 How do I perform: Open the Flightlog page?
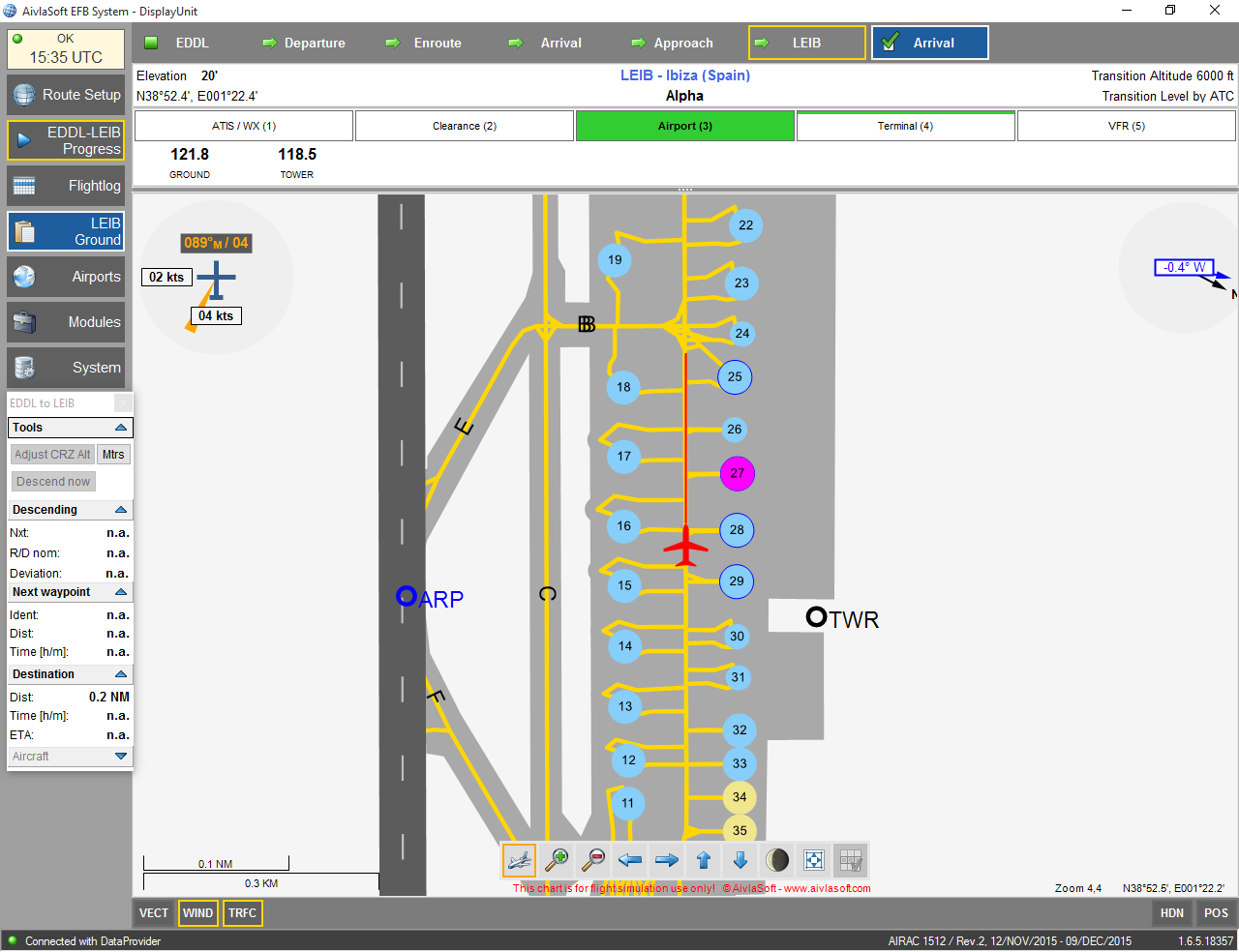[x=66, y=186]
